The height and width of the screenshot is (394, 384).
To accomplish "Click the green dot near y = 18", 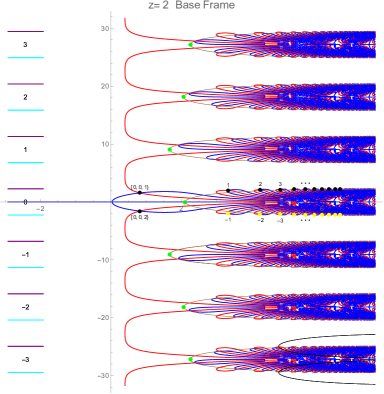I will (183, 97).
